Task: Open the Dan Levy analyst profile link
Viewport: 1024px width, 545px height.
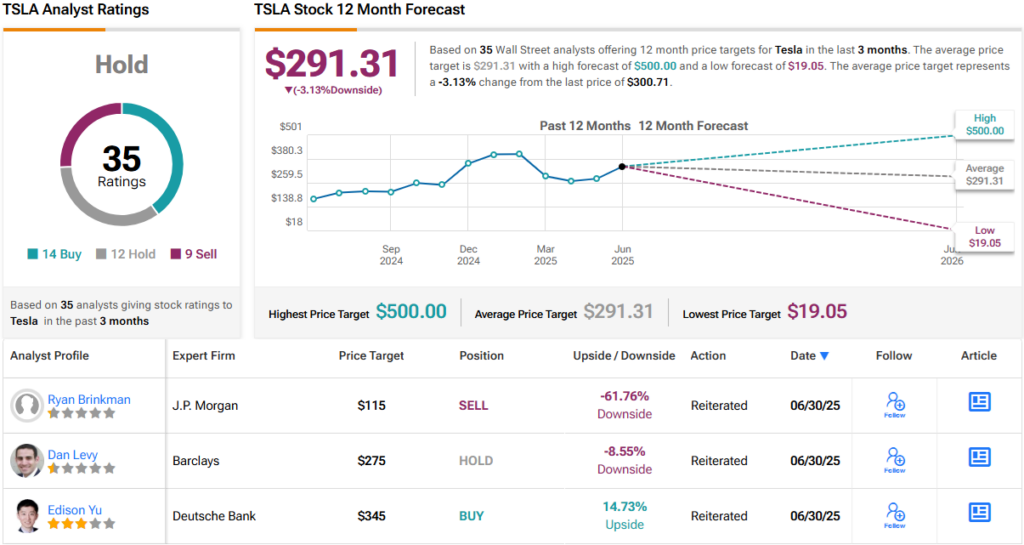Action: pos(72,455)
